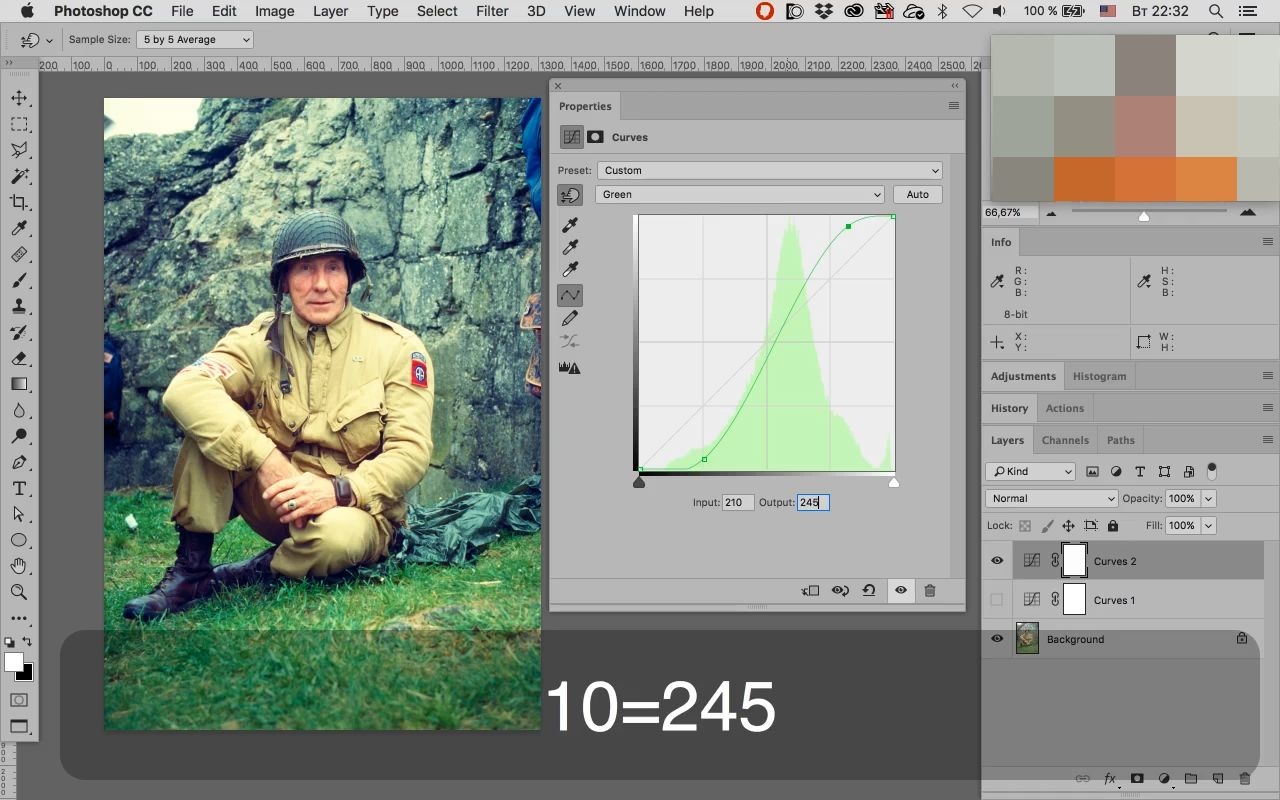Open the Preset dropdown set to Custom
This screenshot has width=1280, height=800.
point(769,170)
